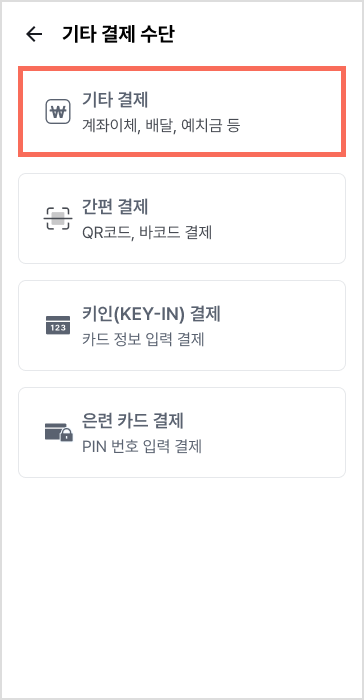Choose the 간편 결제 title

[x=115, y=207]
